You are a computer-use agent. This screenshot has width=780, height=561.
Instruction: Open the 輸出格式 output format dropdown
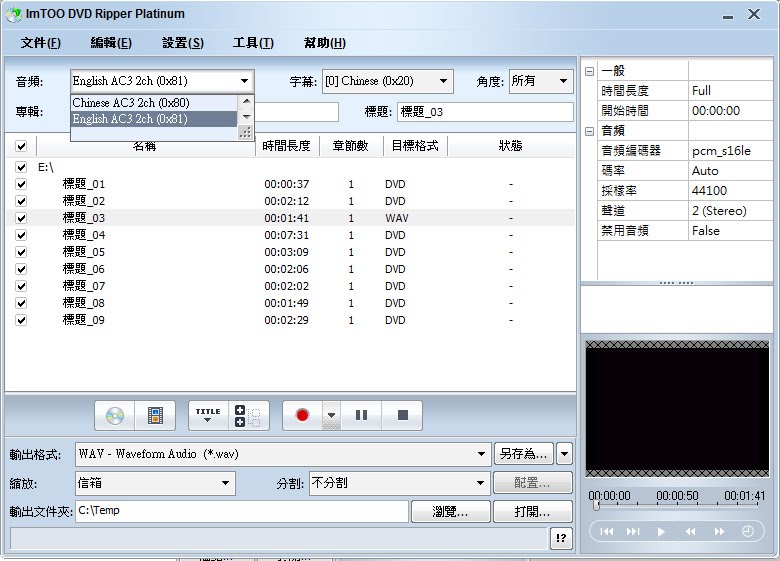(283, 454)
